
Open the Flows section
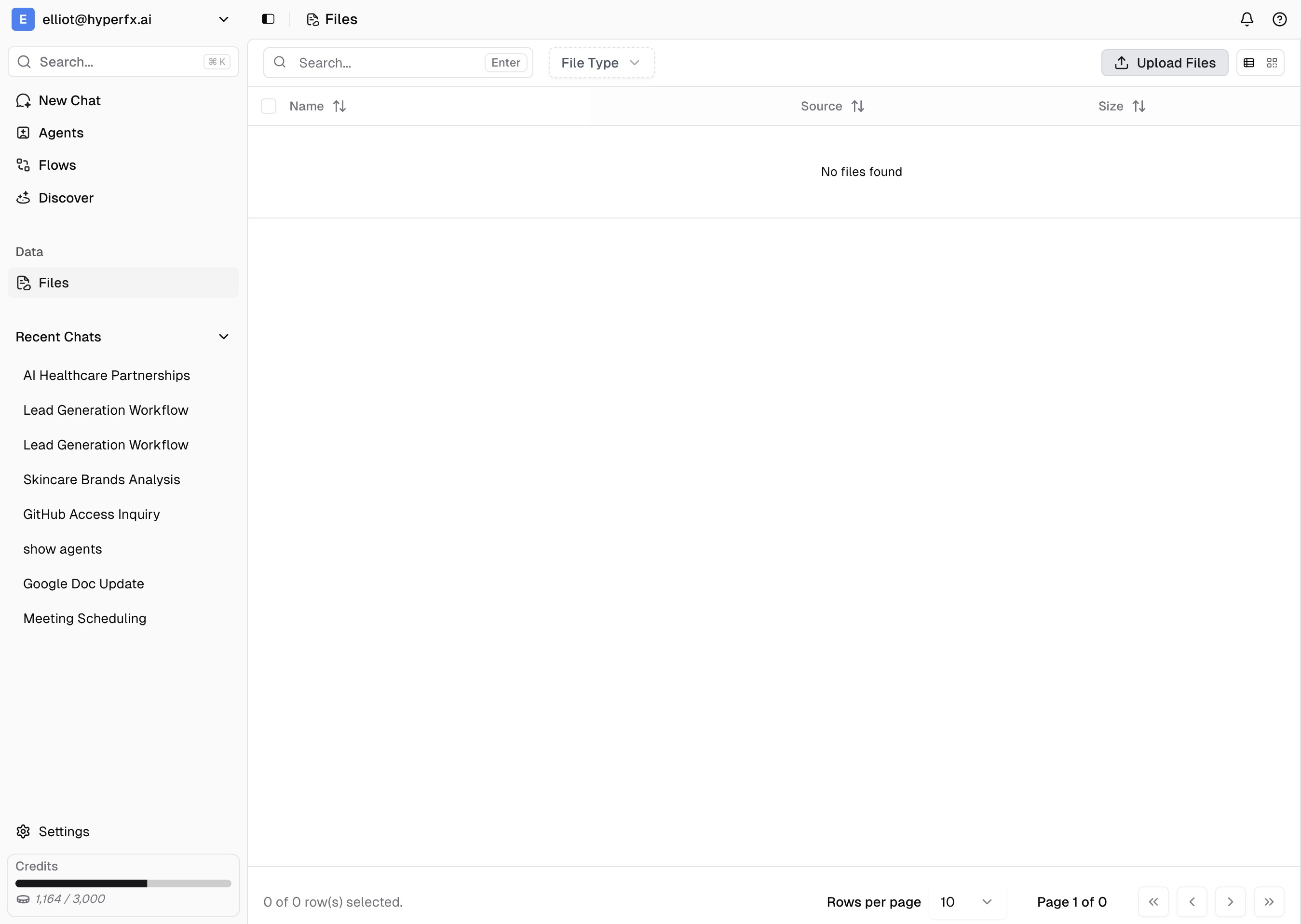(x=57, y=165)
